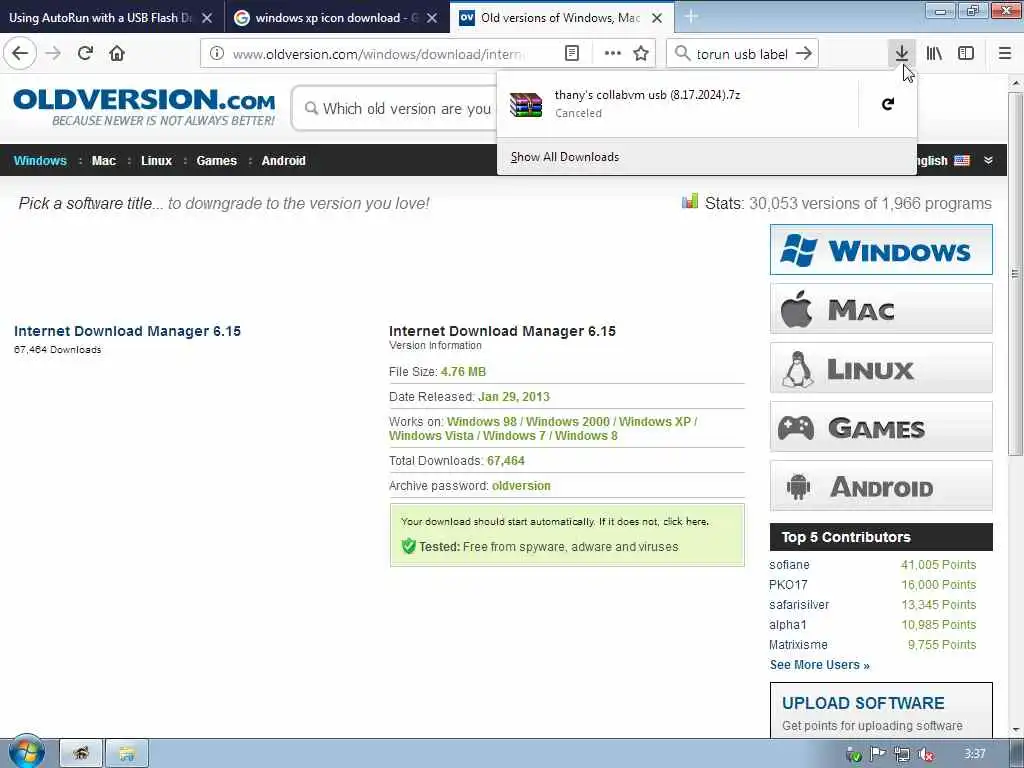Screen dimensions: 1024x768
Task: Open the OldVersion.com logo link
Action: click(x=144, y=107)
